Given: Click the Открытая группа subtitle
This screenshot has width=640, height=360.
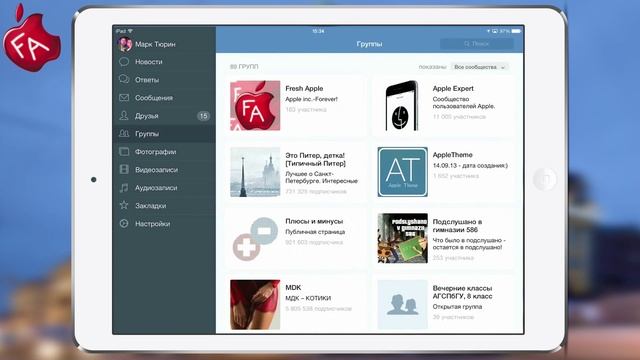Looking at the screenshot, I should pos(457,307).
